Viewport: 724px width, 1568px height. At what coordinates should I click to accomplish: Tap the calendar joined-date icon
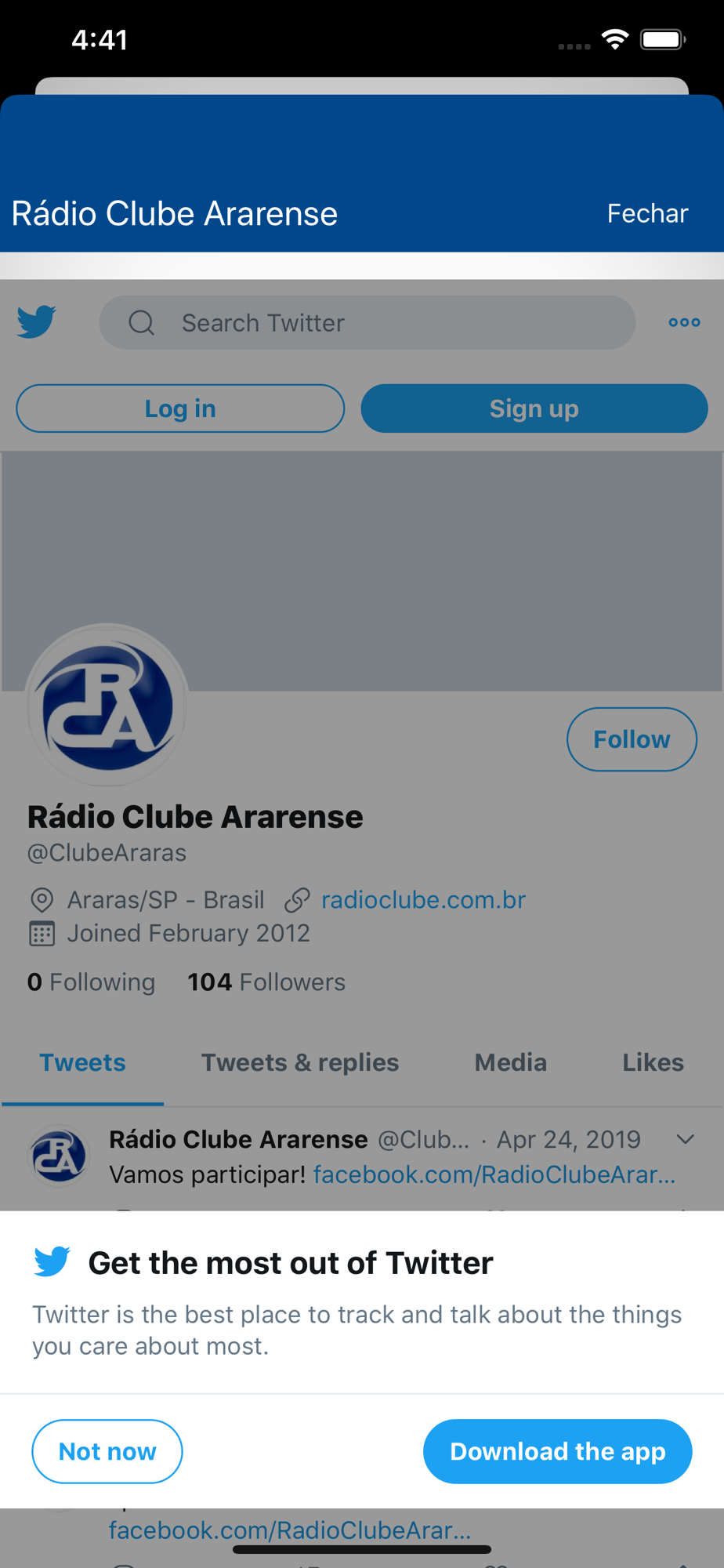click(x=42, y=934)
